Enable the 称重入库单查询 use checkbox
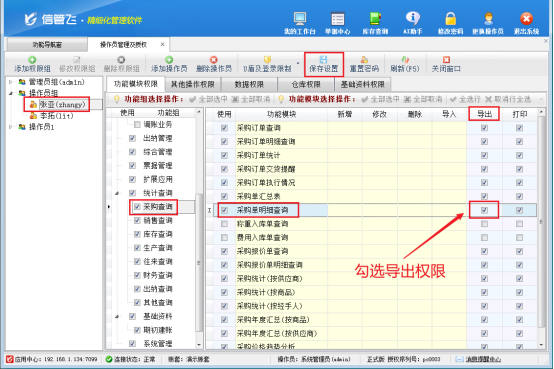 (x=224, y=224)
